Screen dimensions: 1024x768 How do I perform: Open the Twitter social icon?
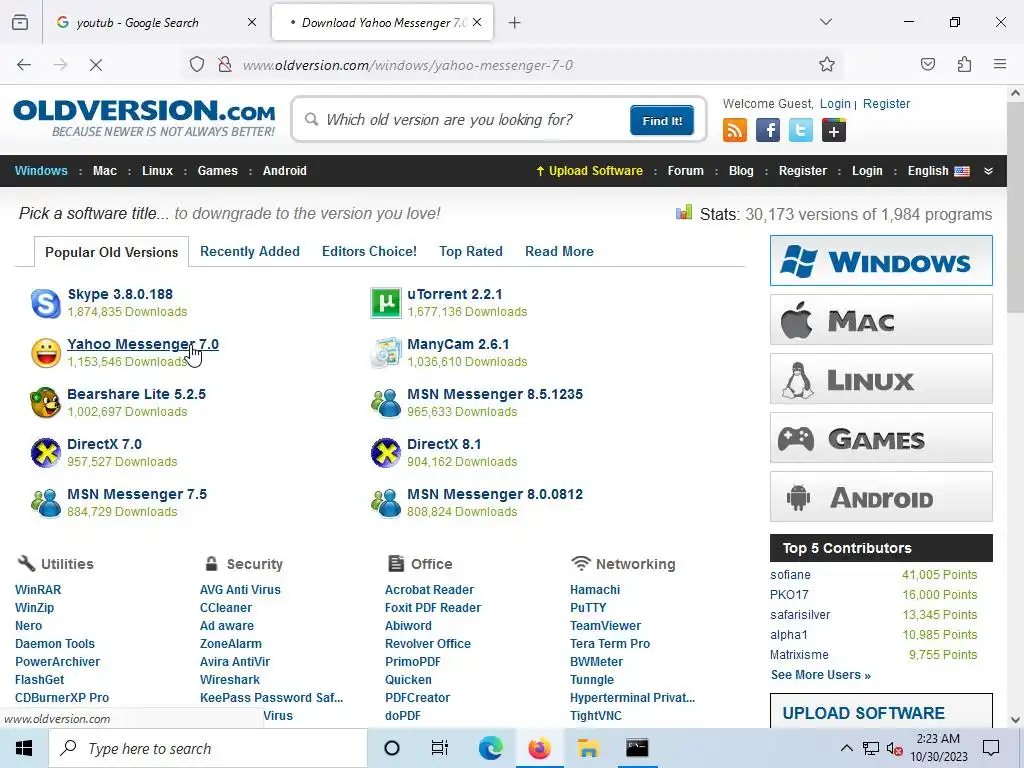tap(801, 130)
